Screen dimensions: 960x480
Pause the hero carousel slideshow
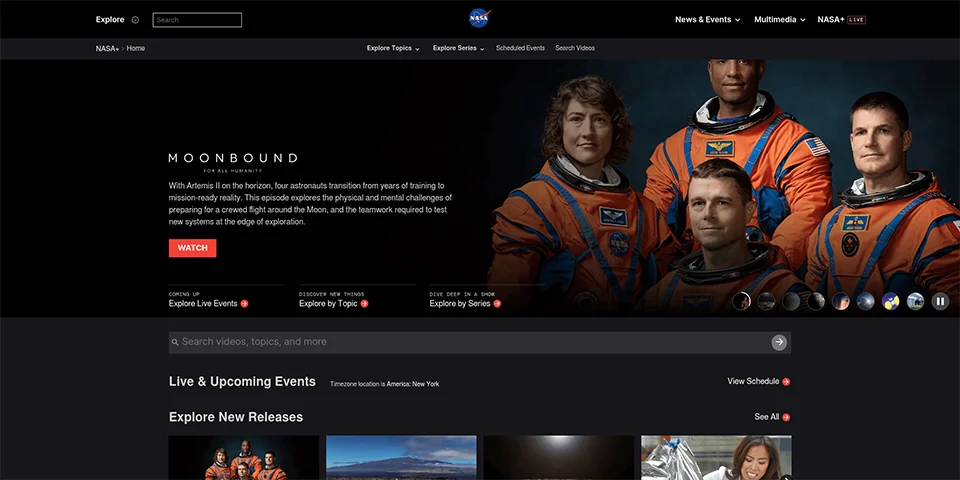click(x=940, y=301)
